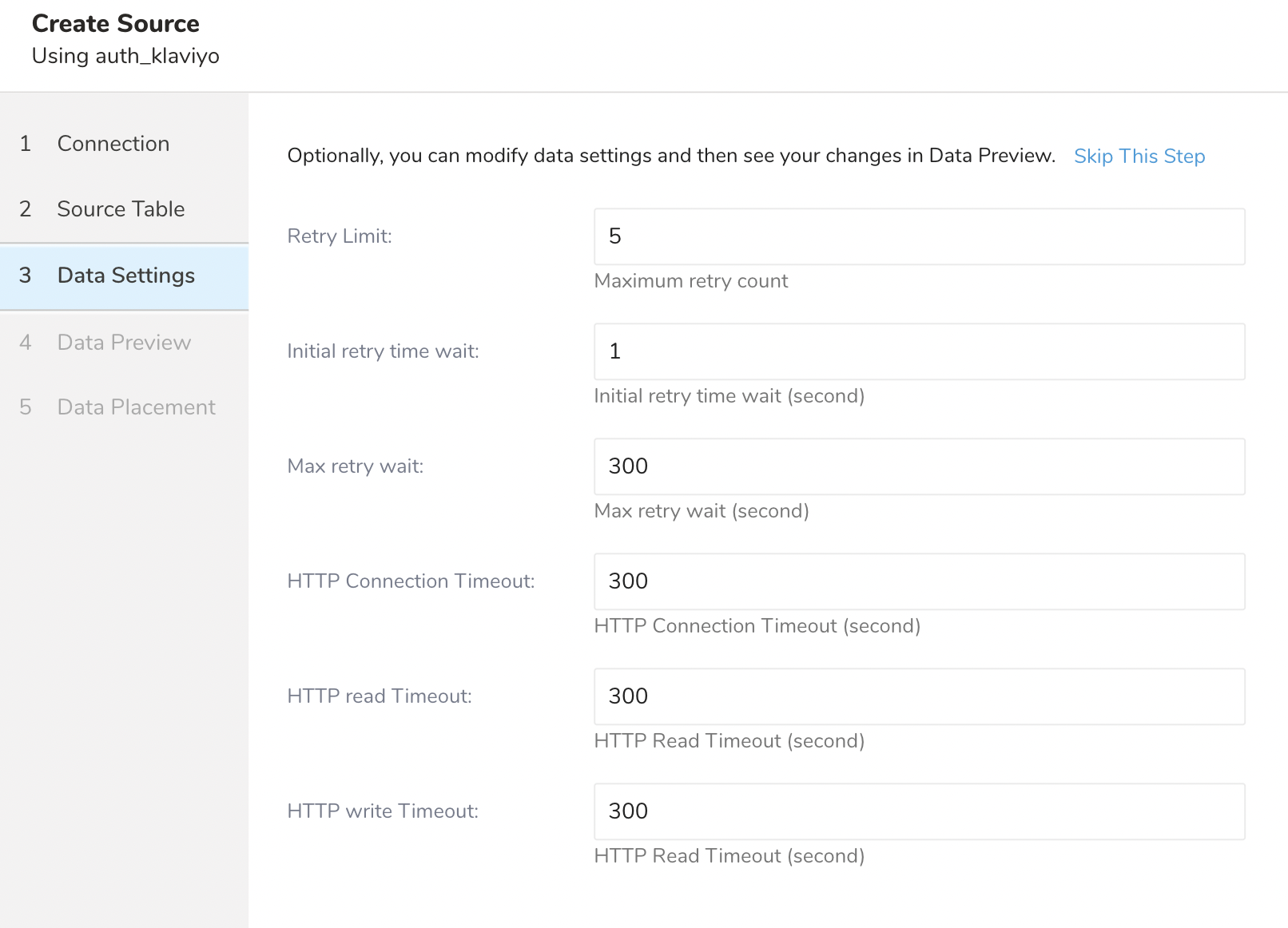Focus the HTTP Connection Timeout input
Screen dimensions: 1288x928
pyautogui.click(x=919, y=581)
